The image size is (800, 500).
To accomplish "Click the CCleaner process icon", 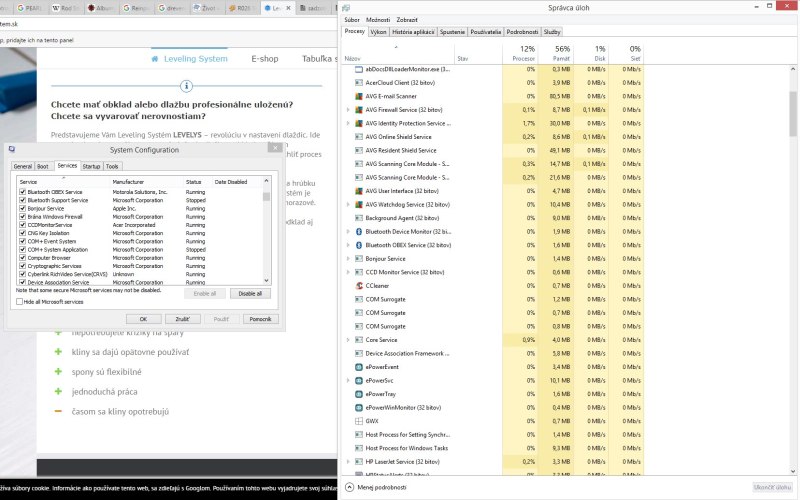I will [359, 286].
